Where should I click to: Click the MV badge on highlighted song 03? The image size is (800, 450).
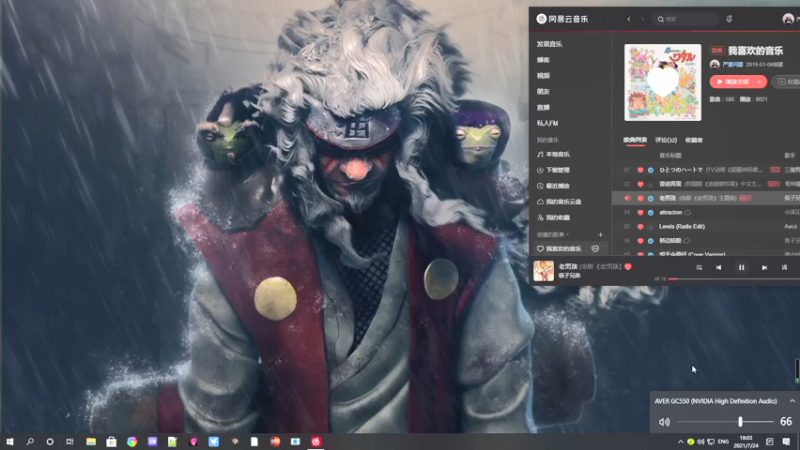(x=745, y=198)
